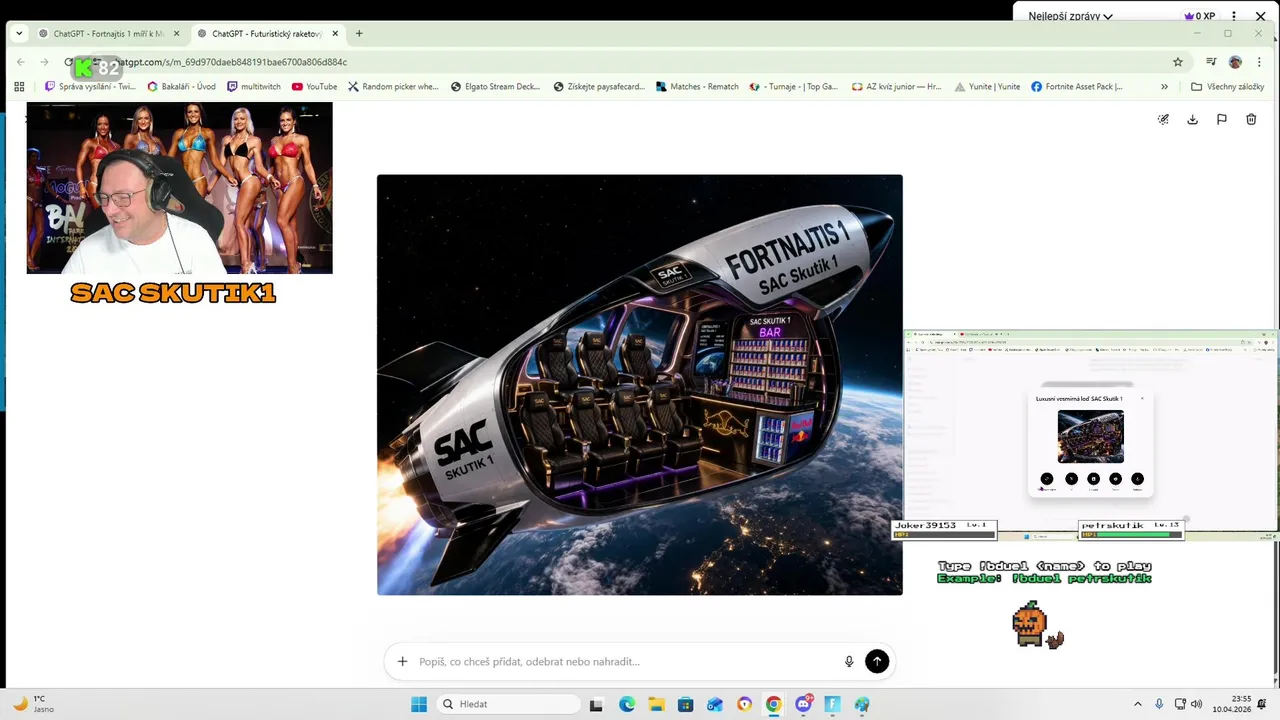Open the weather widget showing 1°C Jasno
This screenshot has height=720, width=1280.
(34, 704)
